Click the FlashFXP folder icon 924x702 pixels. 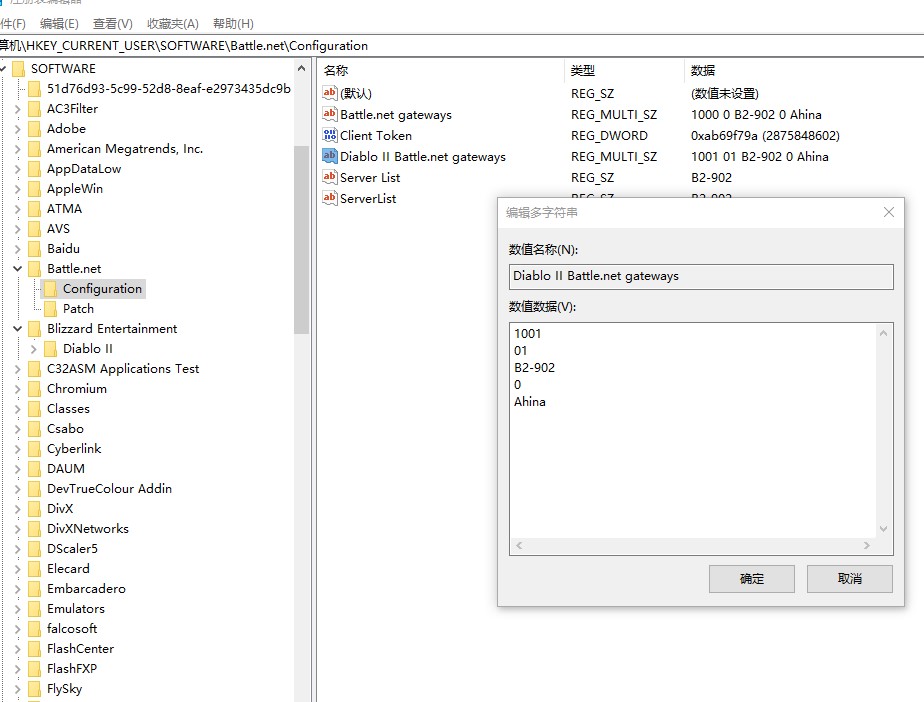click(x=35, y=669)
